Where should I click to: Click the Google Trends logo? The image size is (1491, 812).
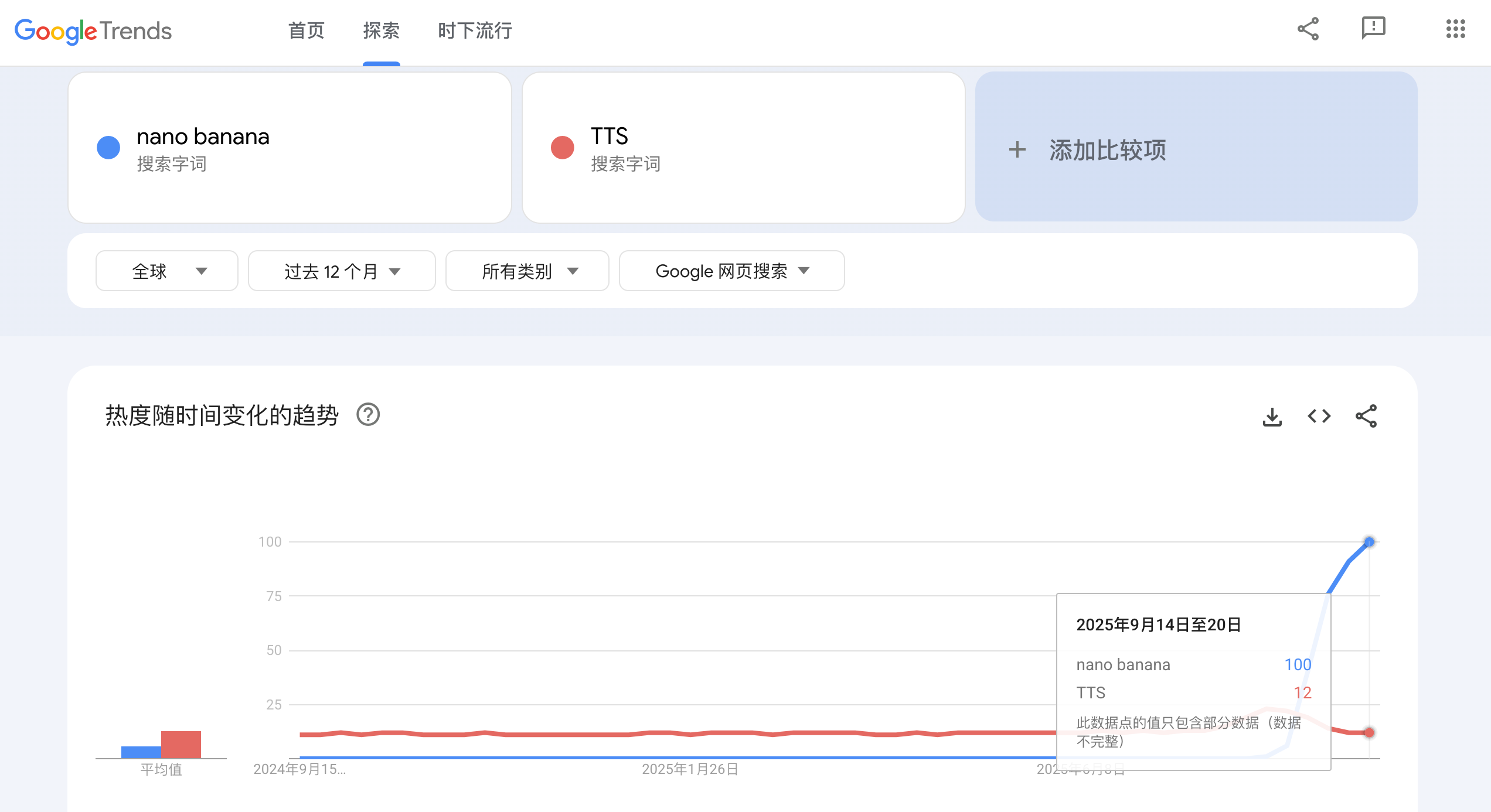click(93, 30)
